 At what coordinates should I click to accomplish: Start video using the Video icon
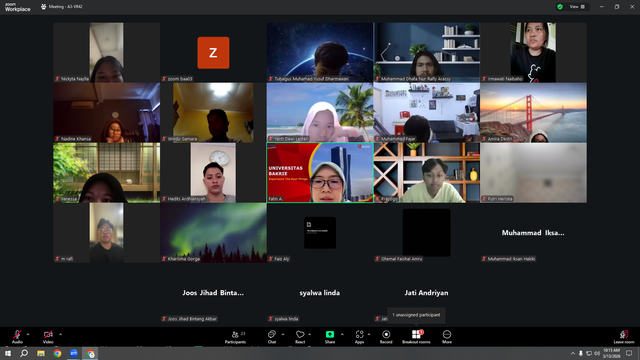point(48,337)
